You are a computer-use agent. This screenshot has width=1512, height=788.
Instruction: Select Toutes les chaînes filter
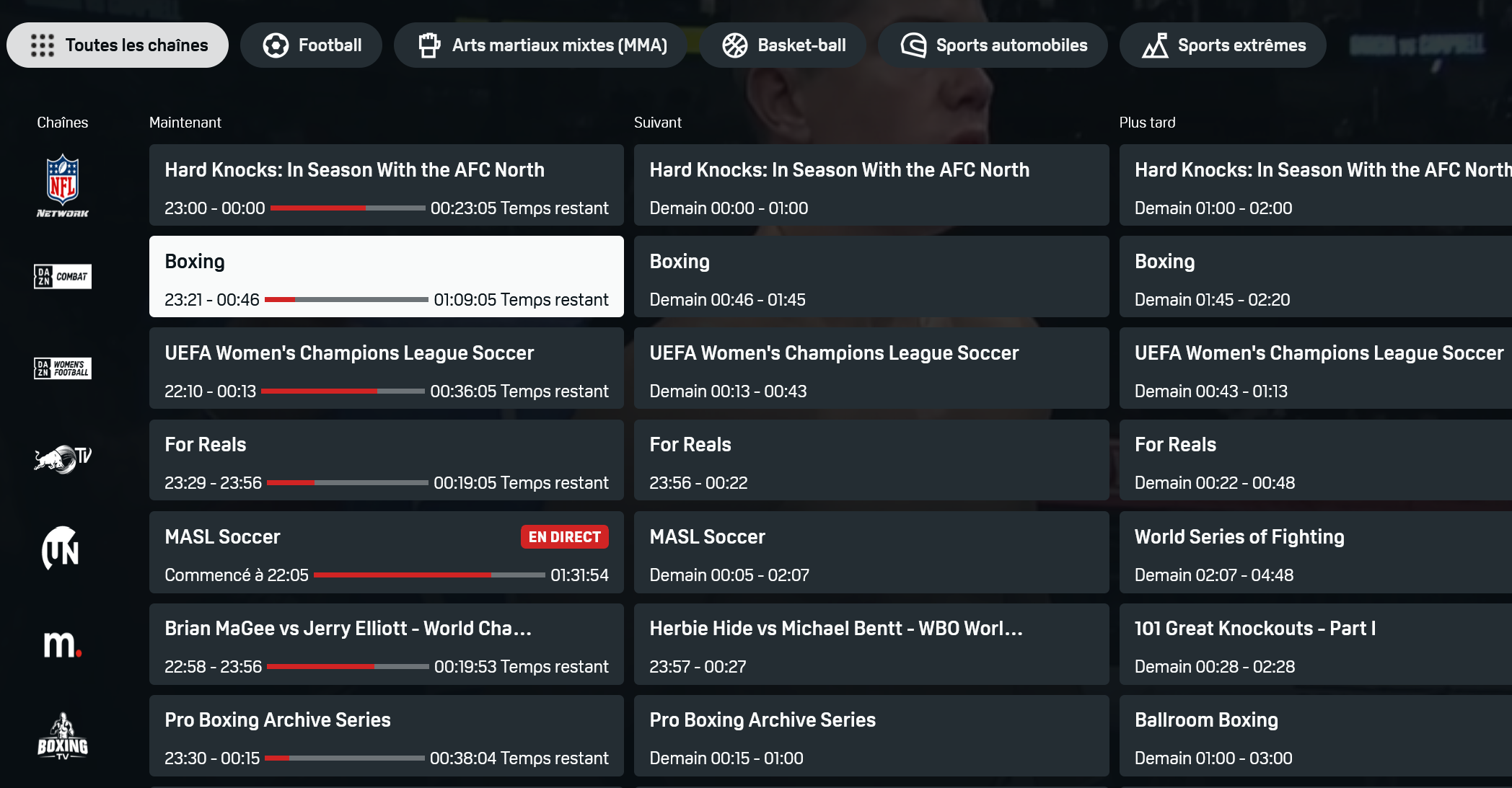pos(118,45)
